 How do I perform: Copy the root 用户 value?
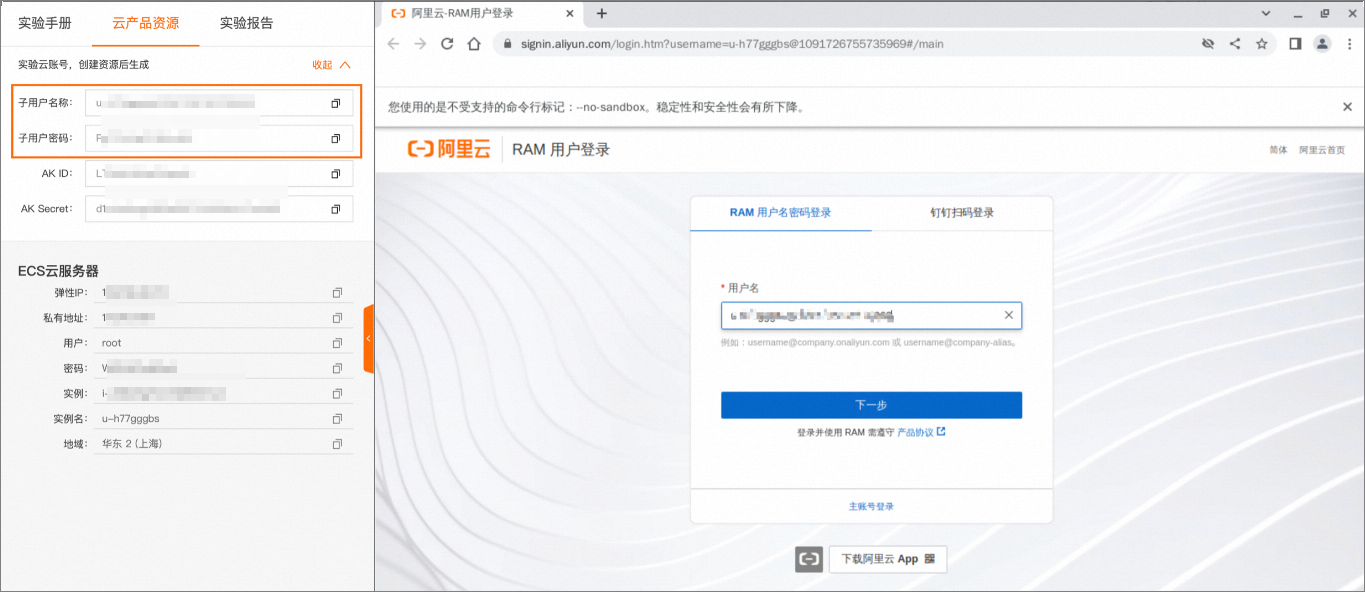[337, 343]
